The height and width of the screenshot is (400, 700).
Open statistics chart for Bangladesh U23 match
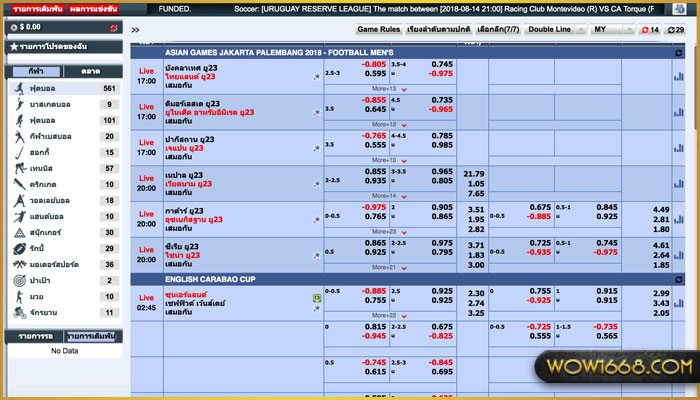[679, 76]
